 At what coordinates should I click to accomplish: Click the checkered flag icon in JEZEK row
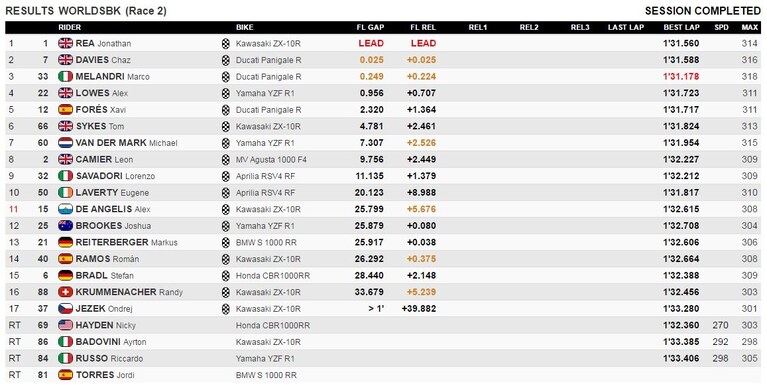click(226, 309)
